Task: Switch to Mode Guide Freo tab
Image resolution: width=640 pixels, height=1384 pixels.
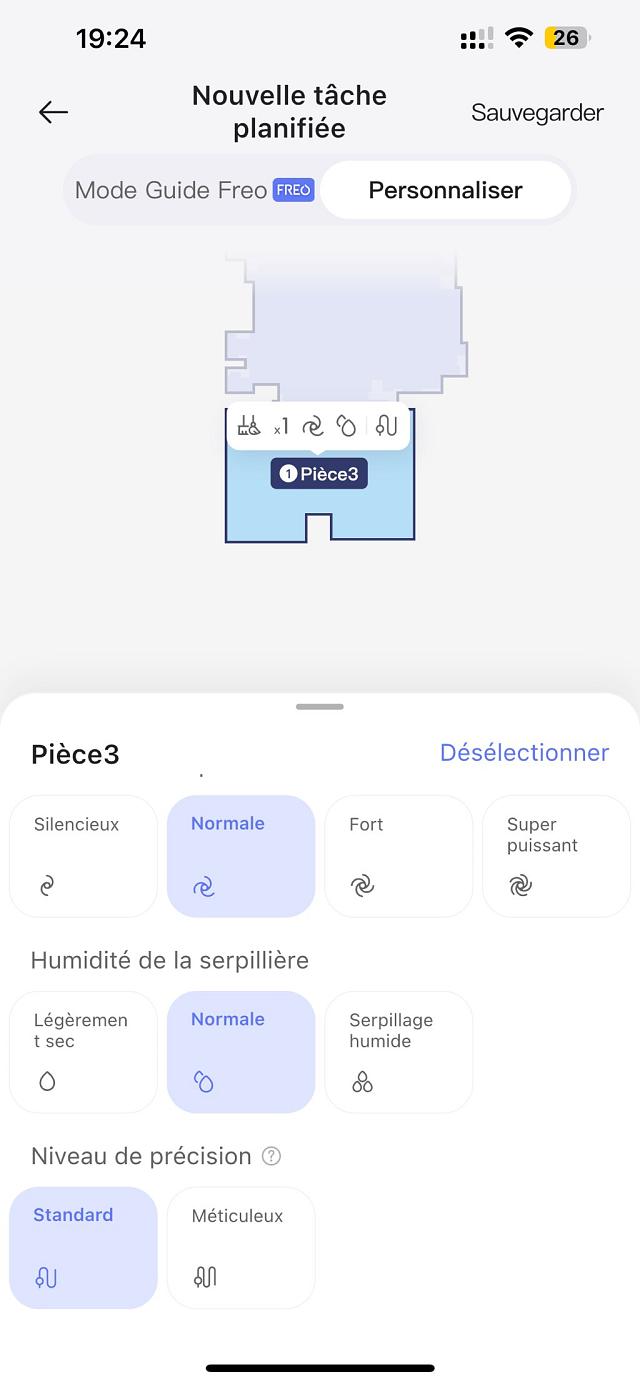Action: pos(194,190)
